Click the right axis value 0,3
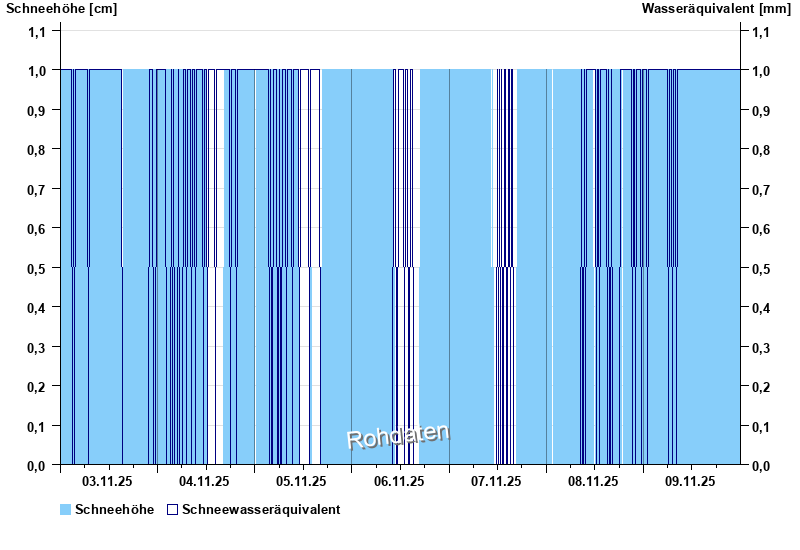Image resolution: width=800 pixels, height=550 pixels. (761, 347)
